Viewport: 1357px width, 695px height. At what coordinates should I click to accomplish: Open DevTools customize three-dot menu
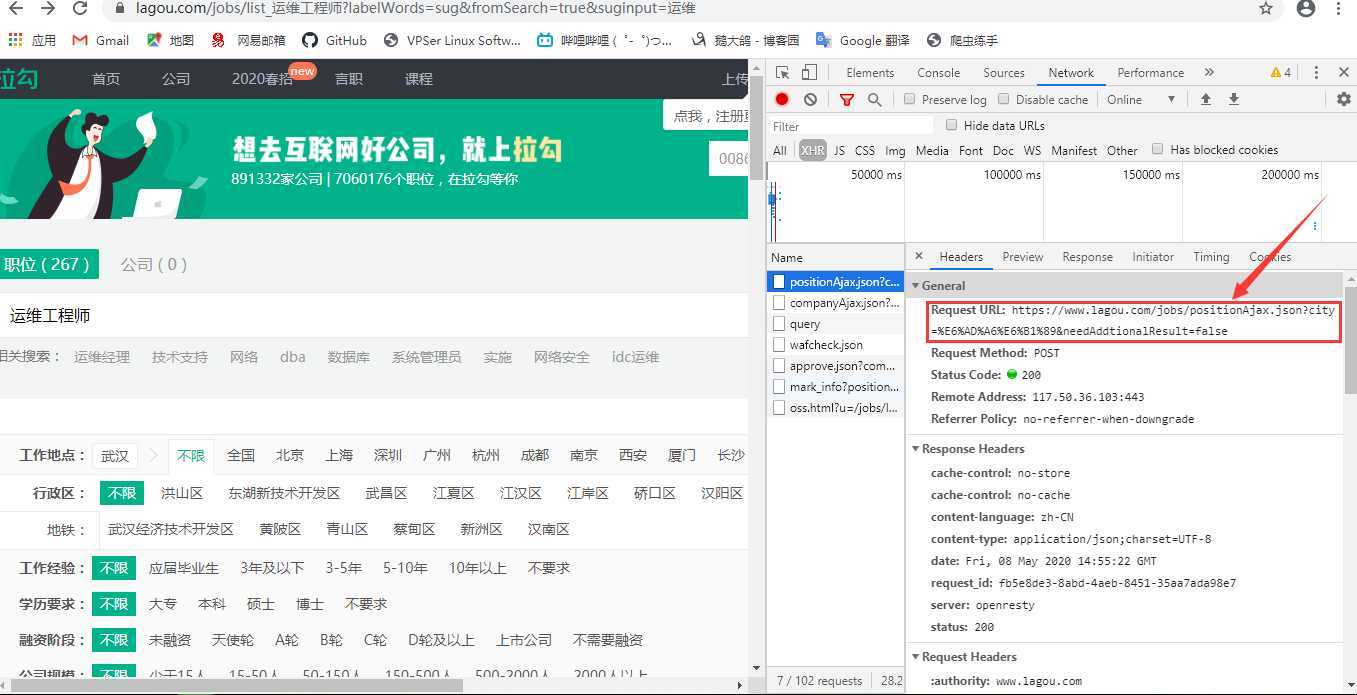[1316, 73]
